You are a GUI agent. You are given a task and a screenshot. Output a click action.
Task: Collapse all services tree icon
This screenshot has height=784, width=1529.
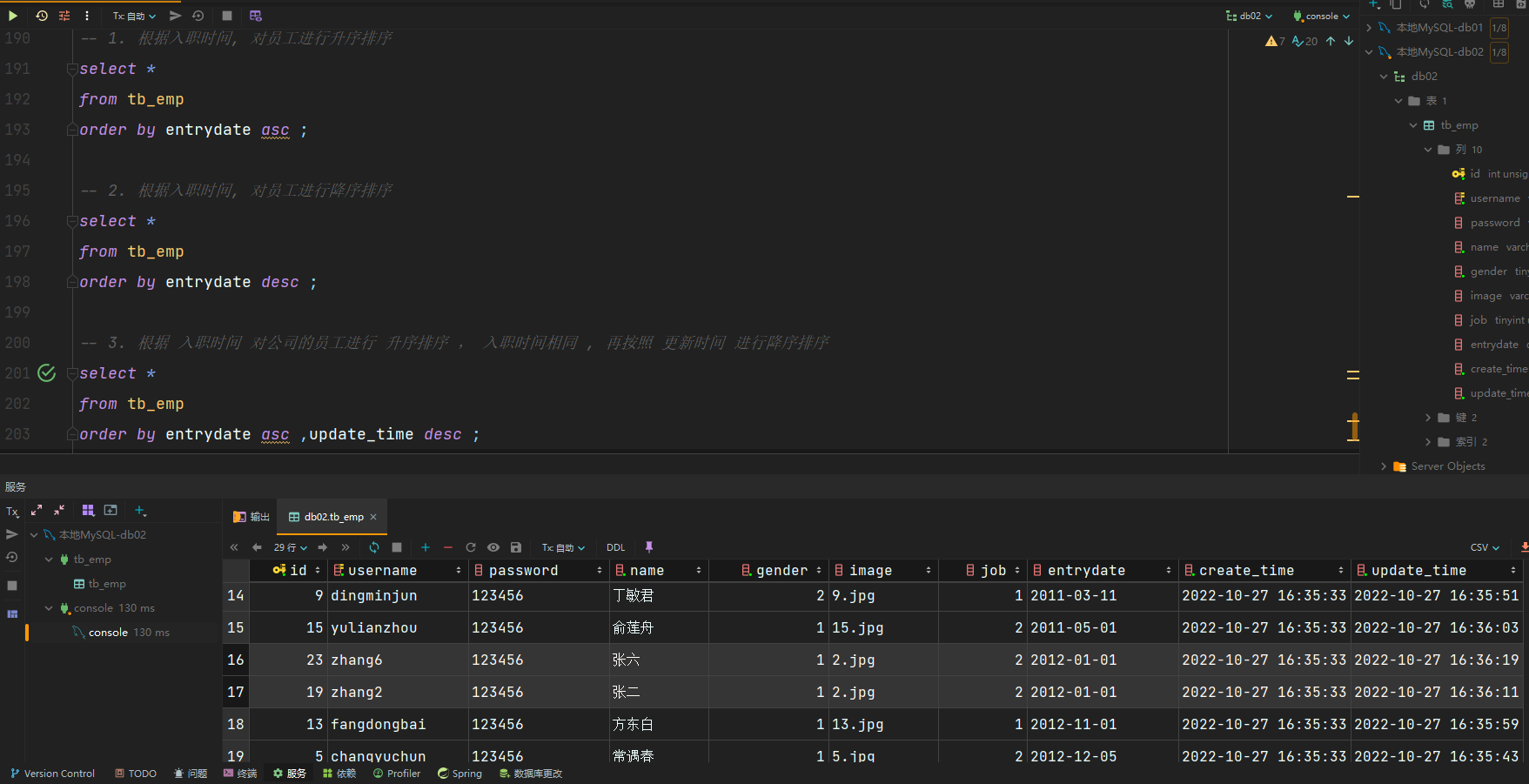[59, 511]
